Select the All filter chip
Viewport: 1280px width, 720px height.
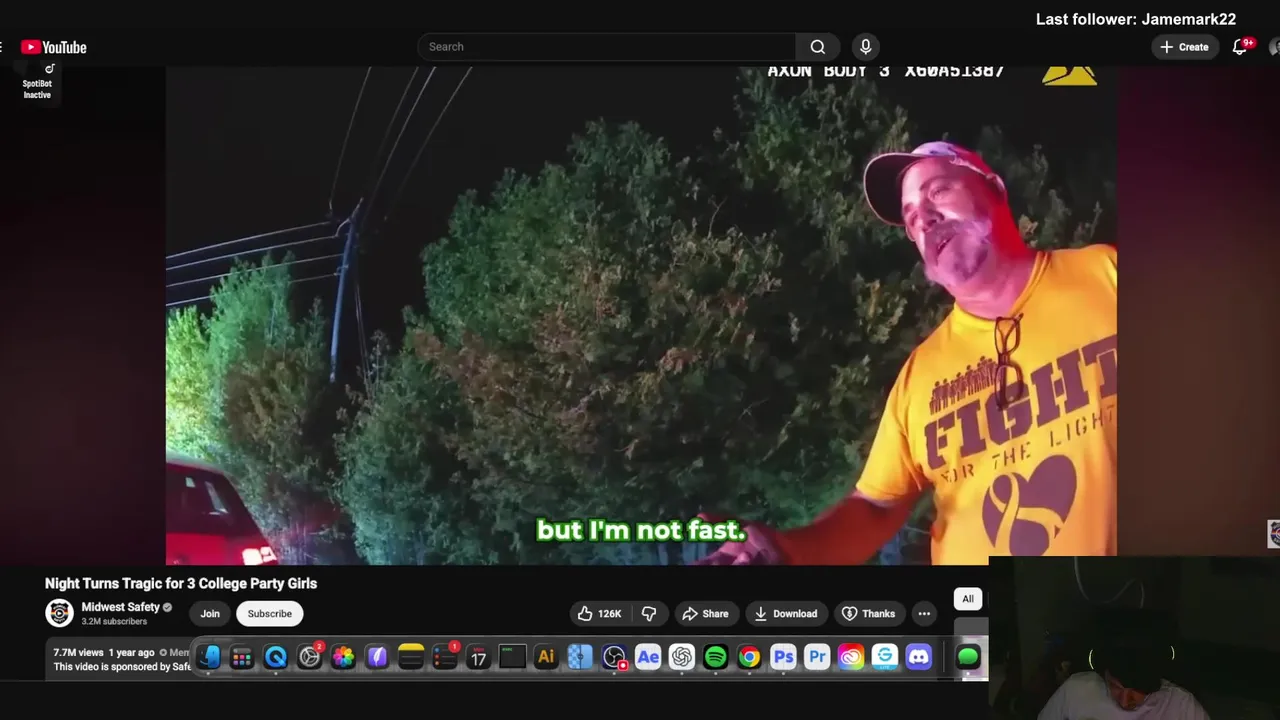[968, 599]
